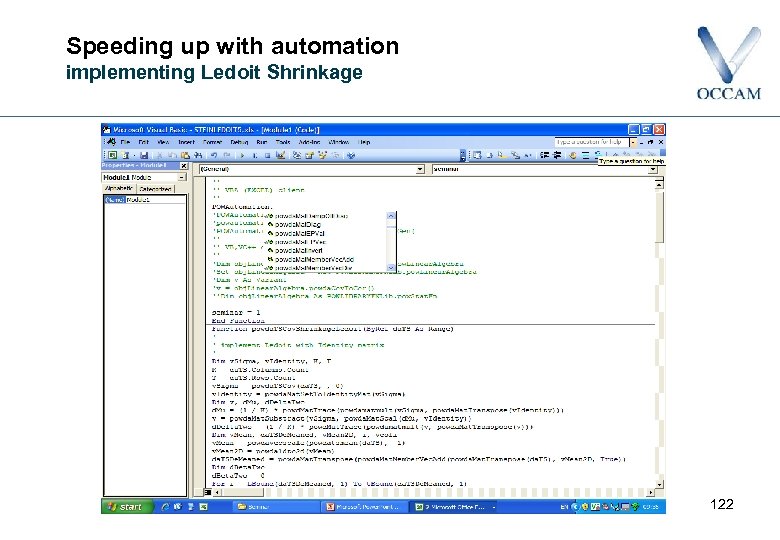
Task: Open the Window menu
Action: 339,142
